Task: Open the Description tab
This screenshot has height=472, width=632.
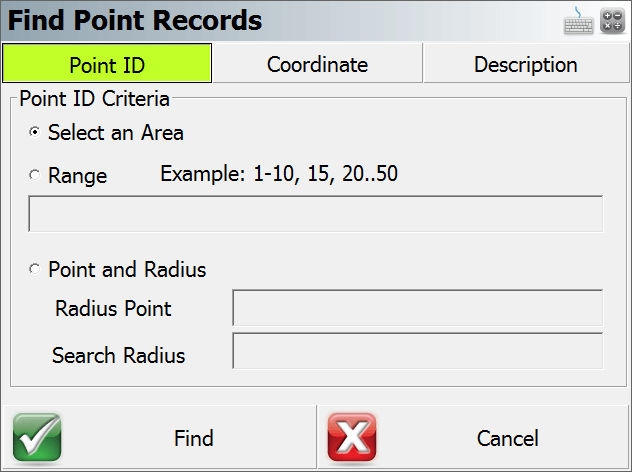Action: [x=526, y=63]
